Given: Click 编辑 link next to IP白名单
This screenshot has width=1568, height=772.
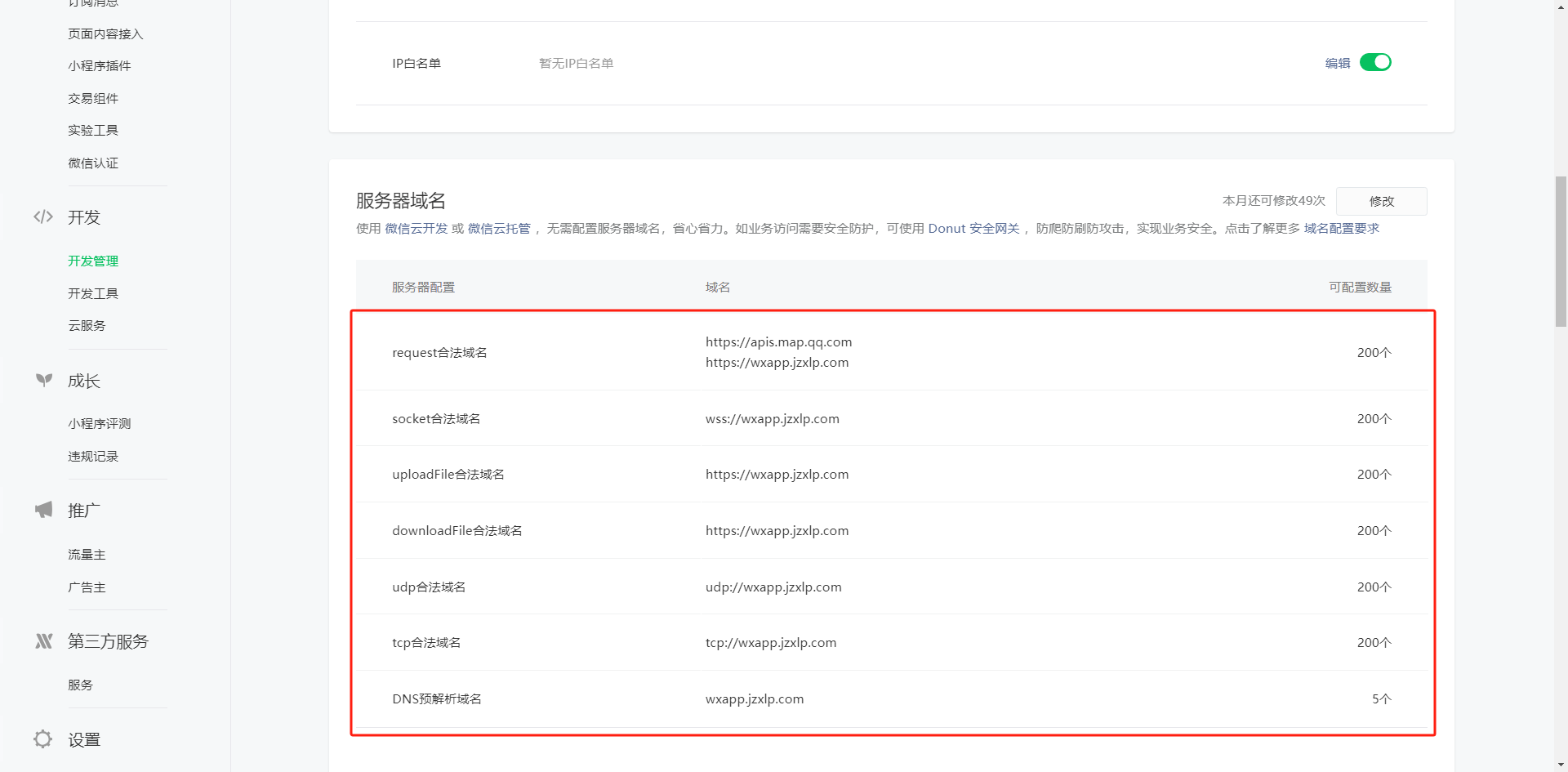Looking at the screenshot, I should [1337, 64].
